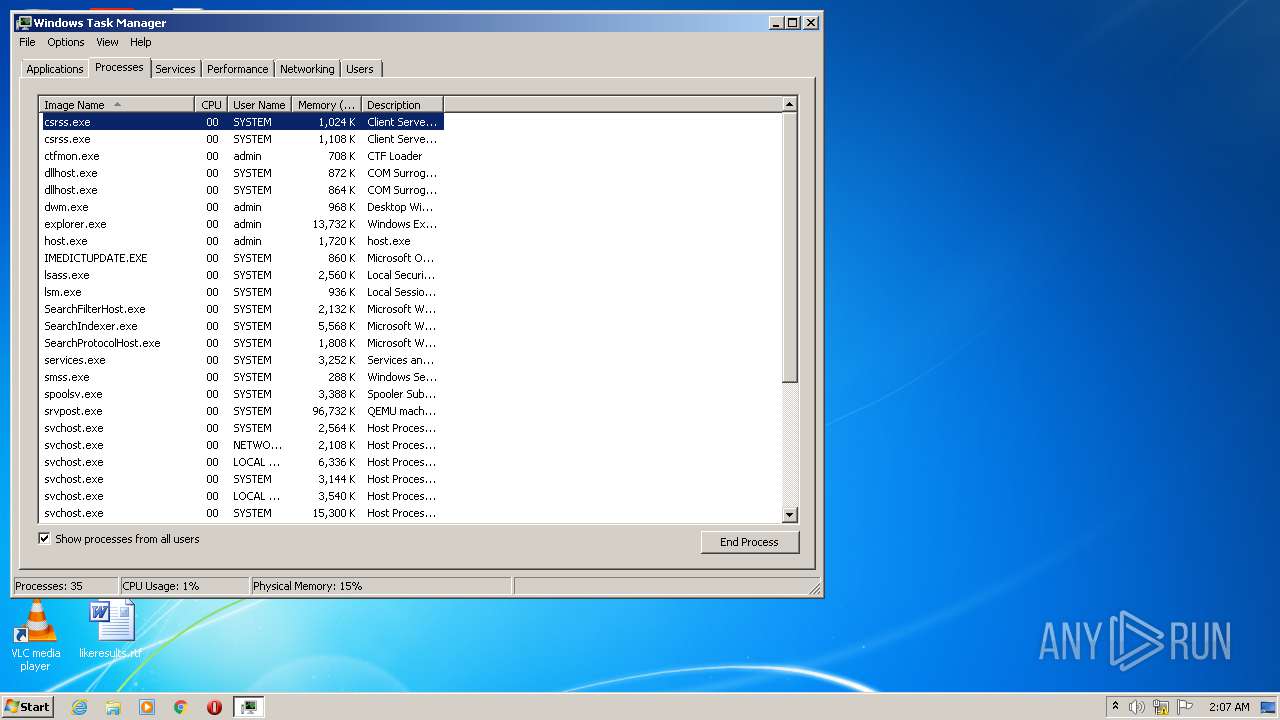
Task: Click the volume speaker tray icon
Action: click(1137, 707)
